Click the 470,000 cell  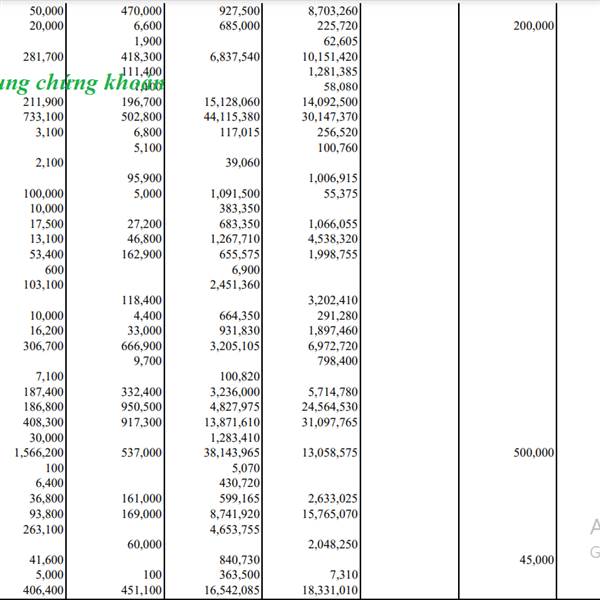[141, 11]
